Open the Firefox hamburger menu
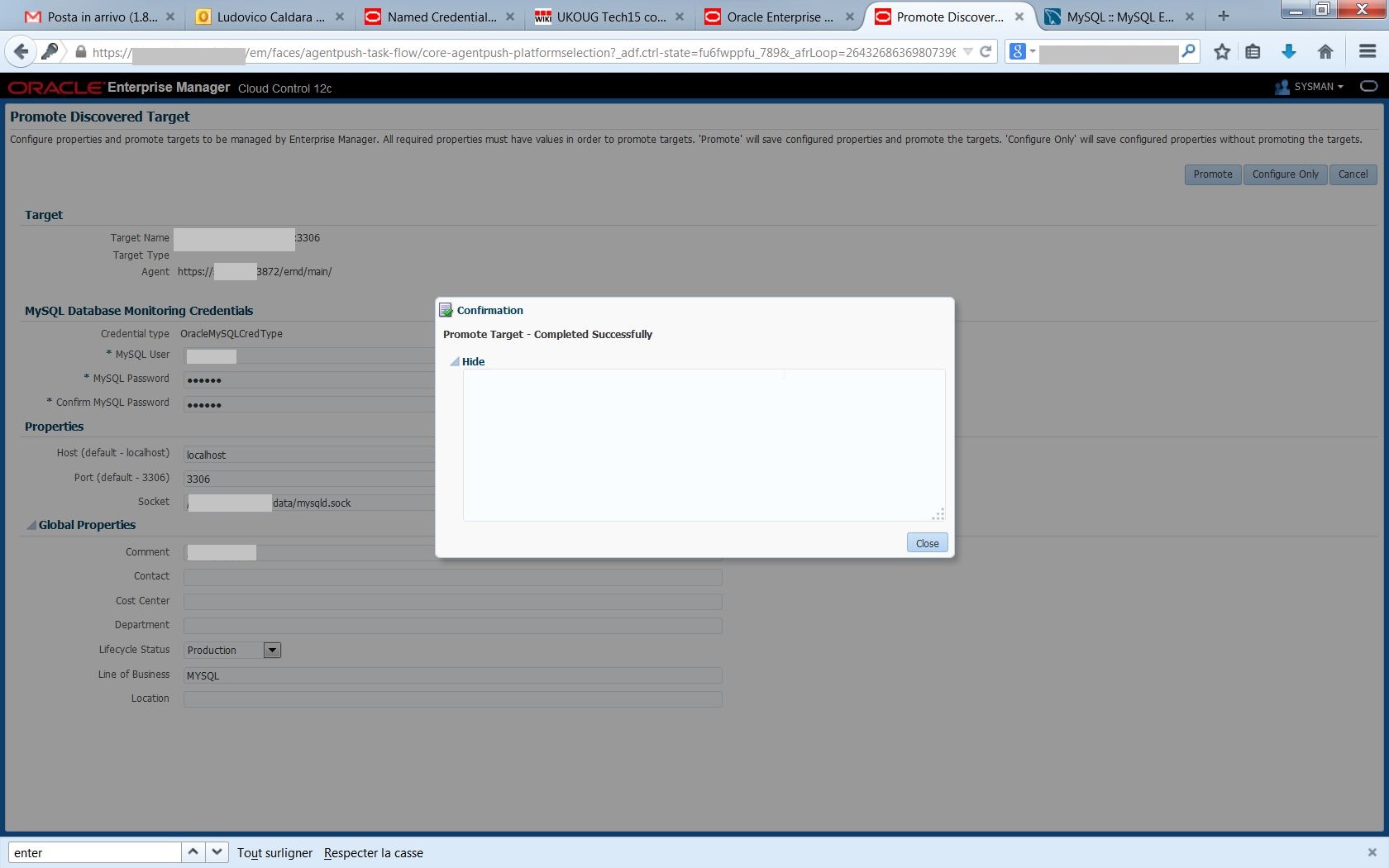Image resolution: width=1389 pixels, height=868 pixels. click(1368, 51)
